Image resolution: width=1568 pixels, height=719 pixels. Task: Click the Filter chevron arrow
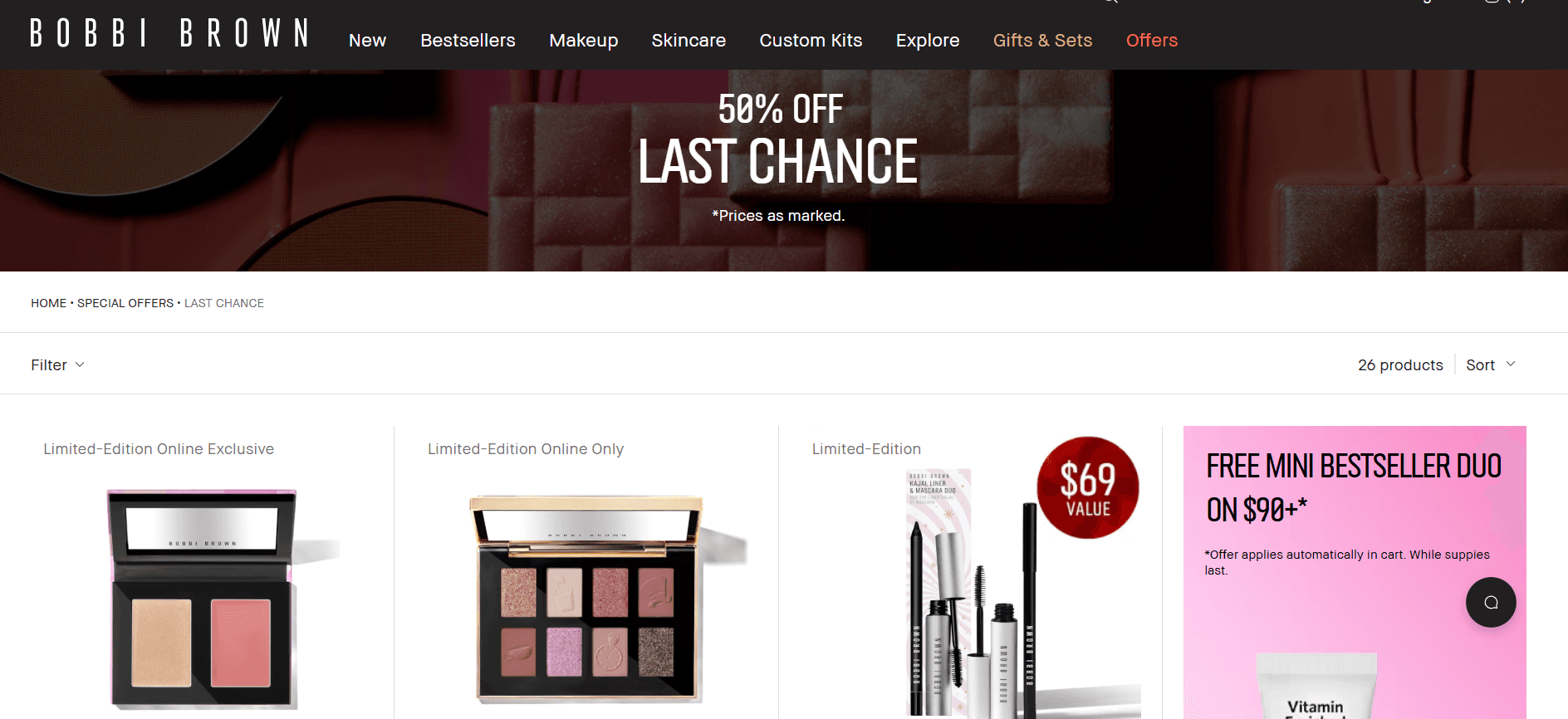[x=80, y=364]
